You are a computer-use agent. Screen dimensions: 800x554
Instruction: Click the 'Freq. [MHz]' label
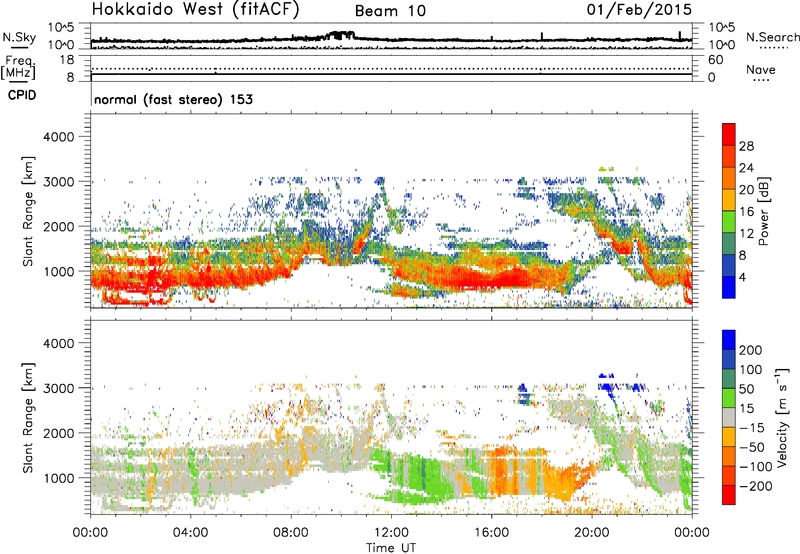click(x=18, y=68)
